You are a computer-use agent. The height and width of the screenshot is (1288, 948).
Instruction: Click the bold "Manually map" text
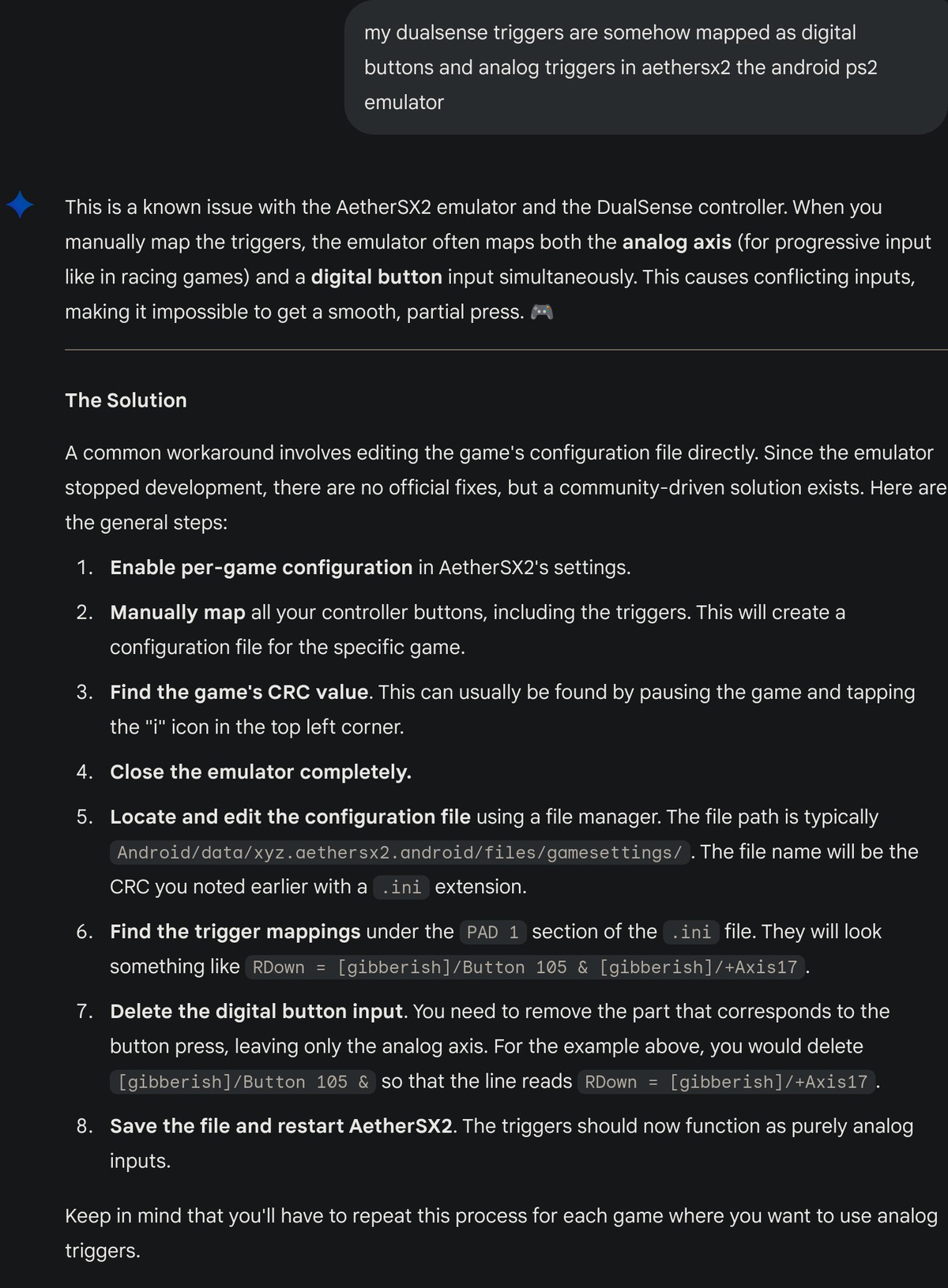point(178,613)
